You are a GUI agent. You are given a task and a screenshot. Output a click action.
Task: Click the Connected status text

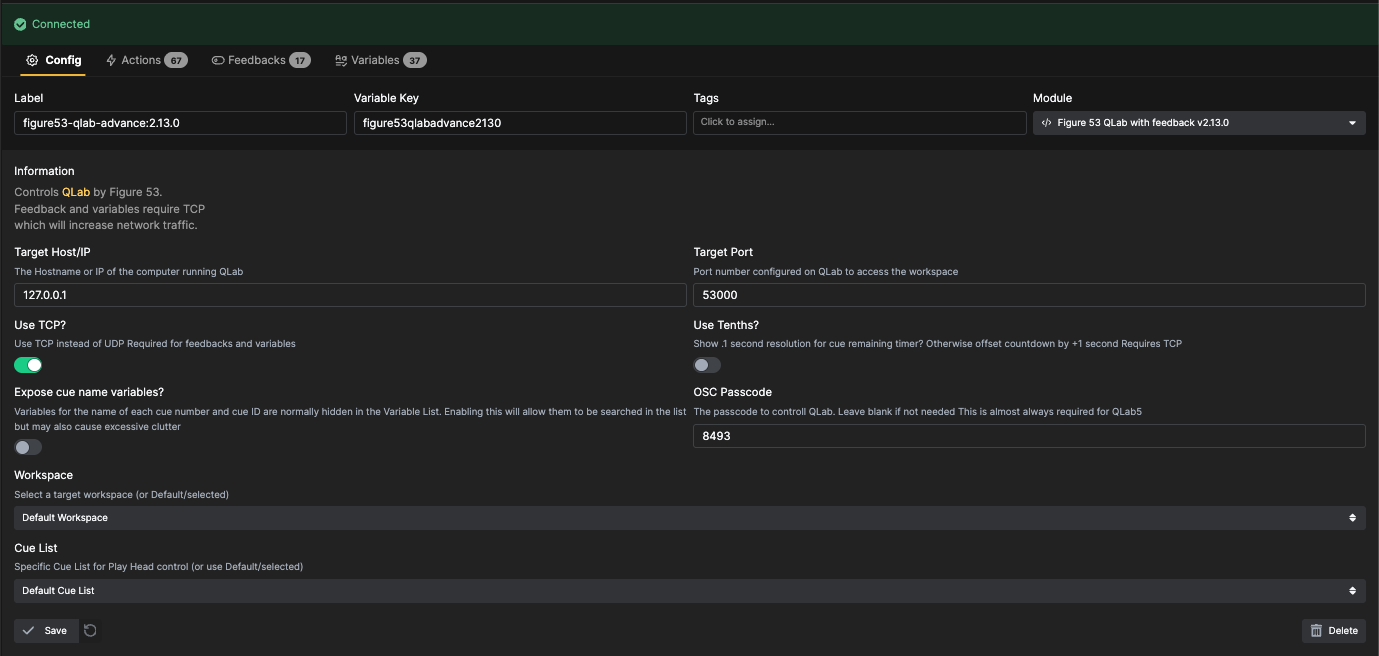pos(61,24)
